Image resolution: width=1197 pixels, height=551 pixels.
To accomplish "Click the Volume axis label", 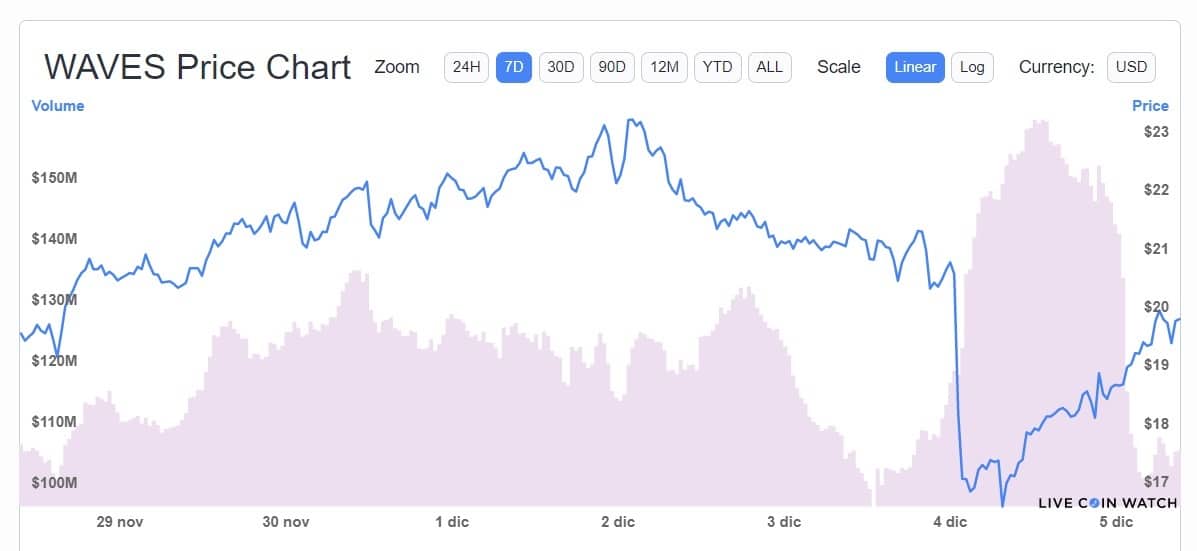I will (x=58, y=106).
